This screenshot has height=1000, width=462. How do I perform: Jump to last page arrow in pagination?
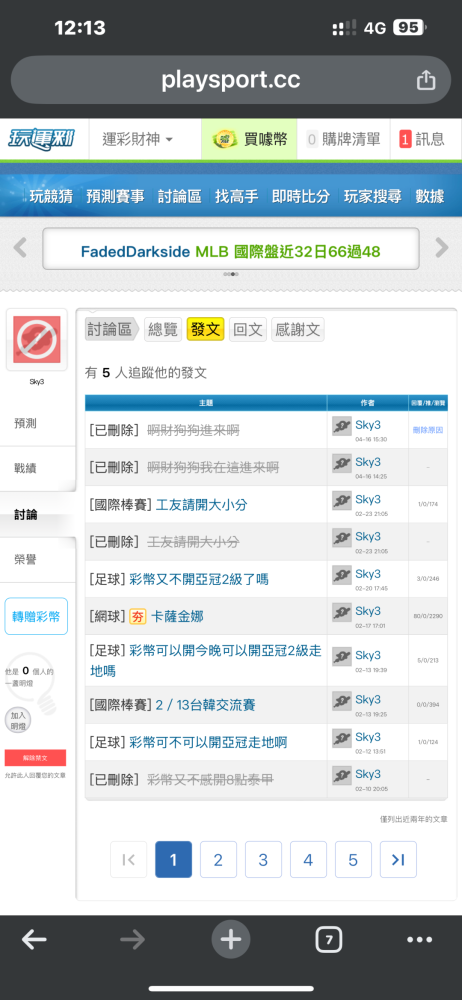398,860
